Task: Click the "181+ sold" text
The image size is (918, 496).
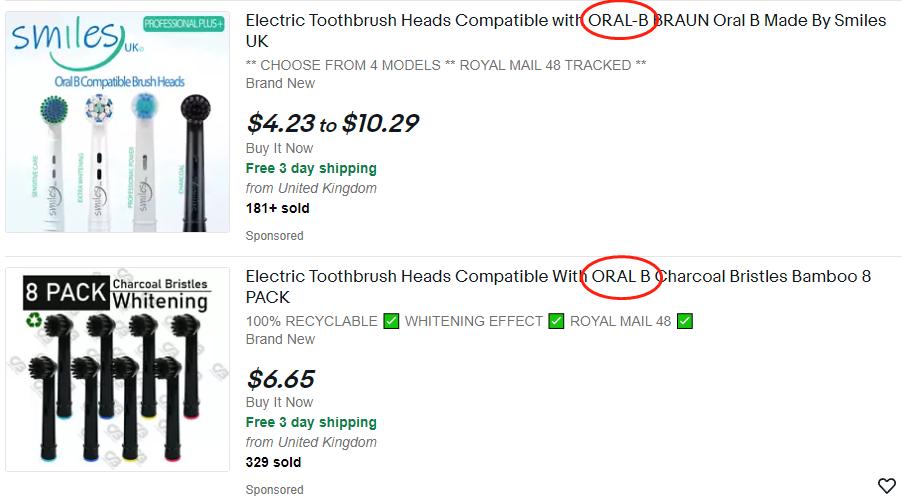Action: click(277, 208)
